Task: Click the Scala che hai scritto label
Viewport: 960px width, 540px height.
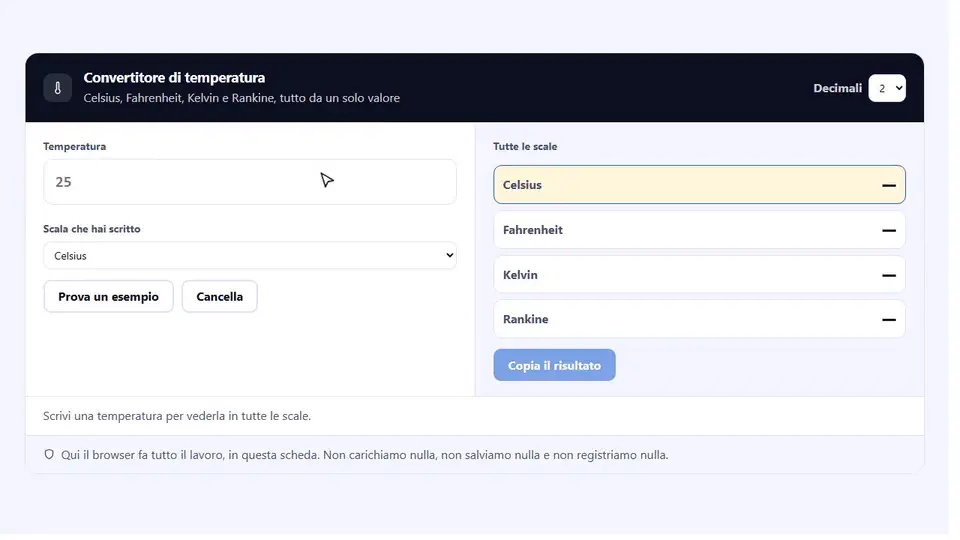Action: point(92,229)
